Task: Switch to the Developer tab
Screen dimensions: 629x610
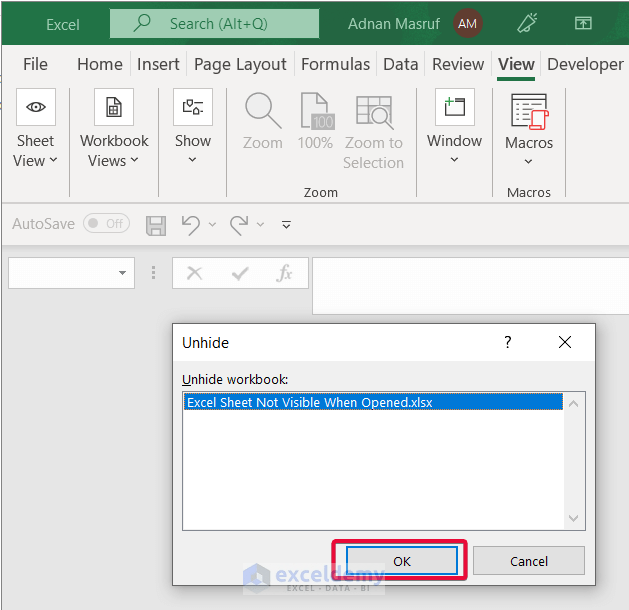Action: click(x=585, y=64)
